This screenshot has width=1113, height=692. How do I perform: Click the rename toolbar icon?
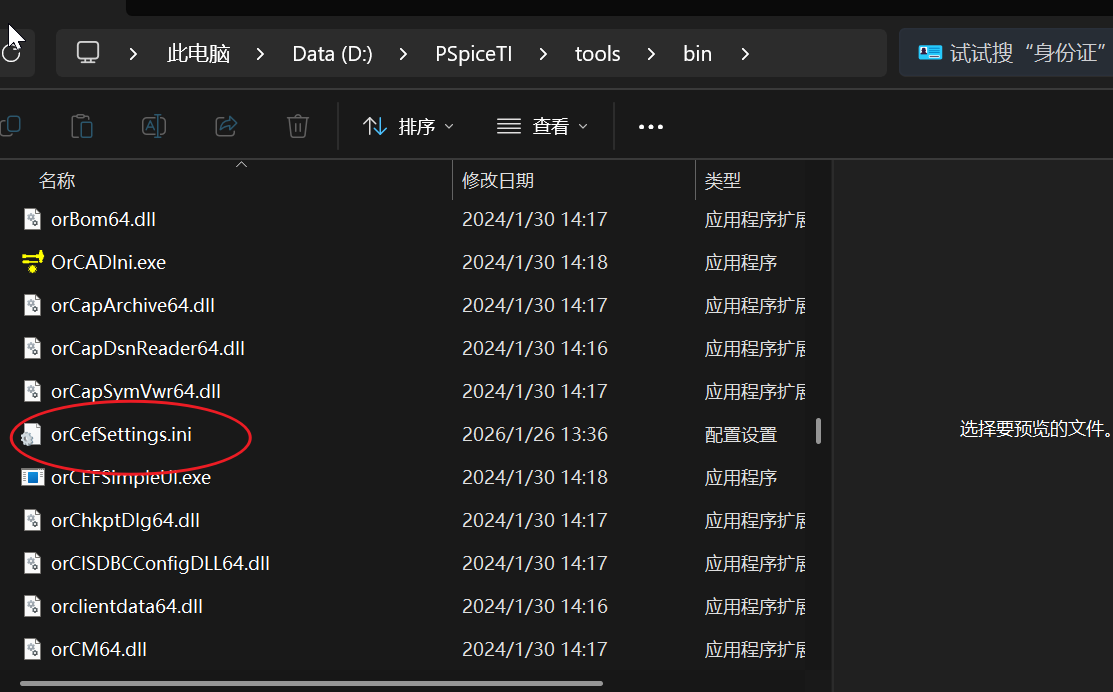[154, 126]
